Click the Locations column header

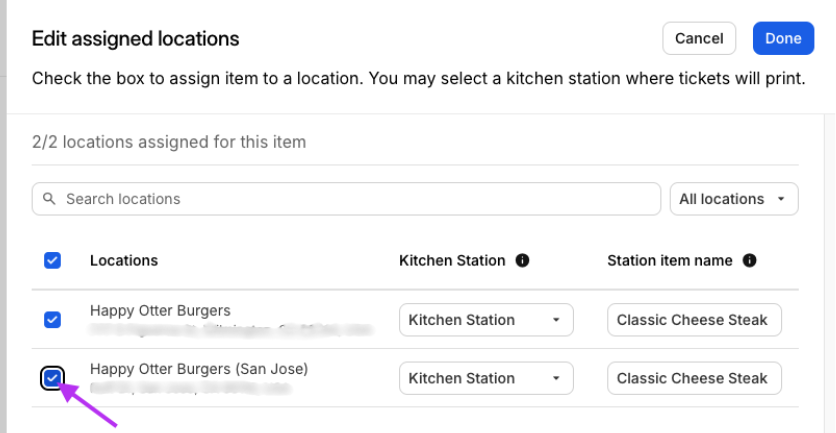click(124, 260)
